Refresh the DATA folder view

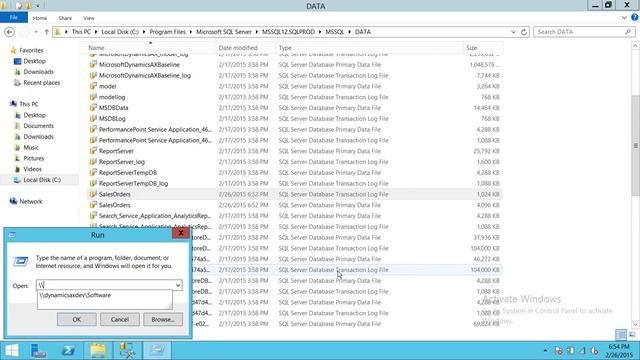524,32
